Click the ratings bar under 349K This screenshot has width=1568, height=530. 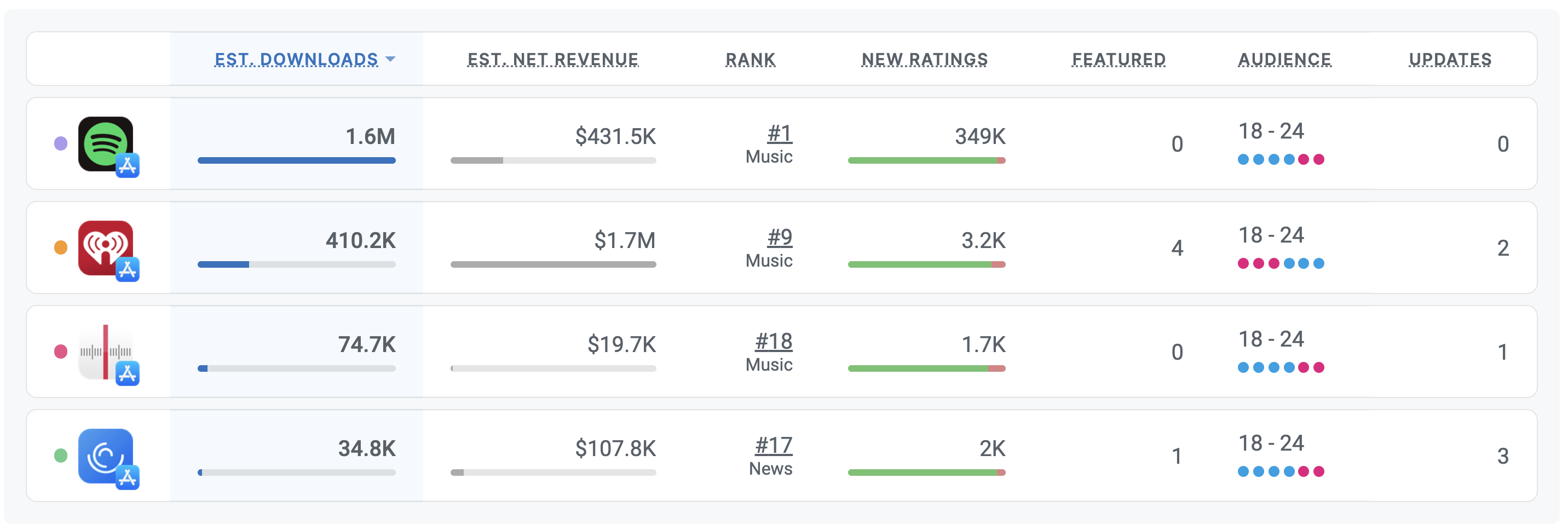[x=926, y=160]
